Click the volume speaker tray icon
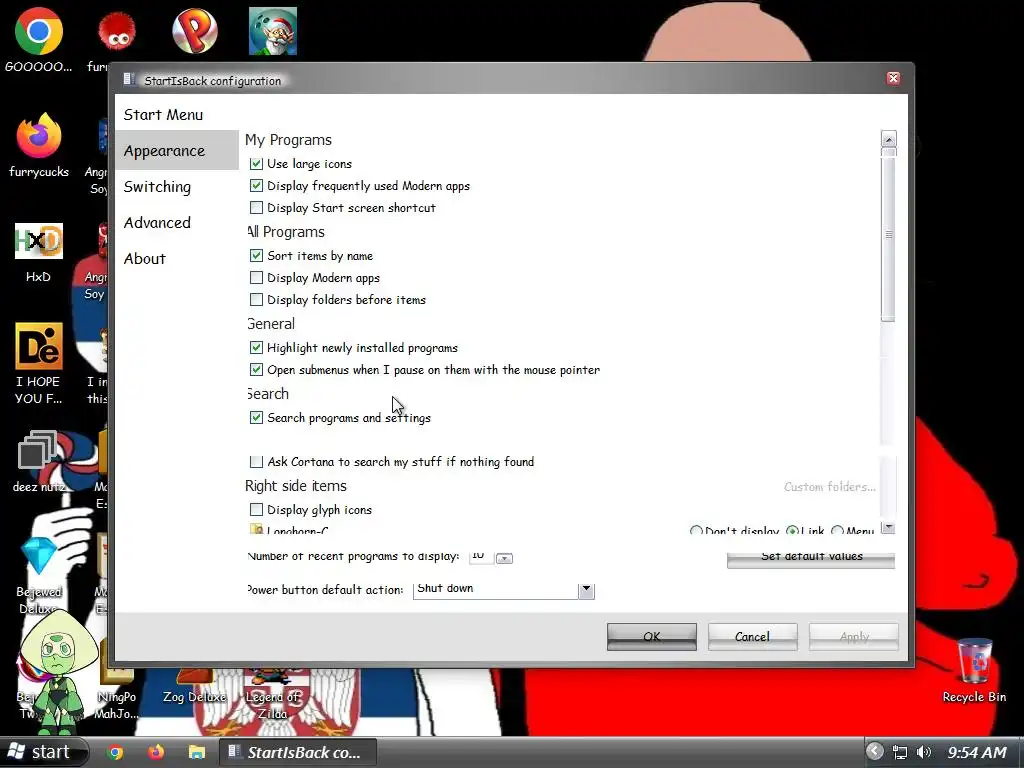The height and width of the screenshot is (768, 1024). [923, 752]
